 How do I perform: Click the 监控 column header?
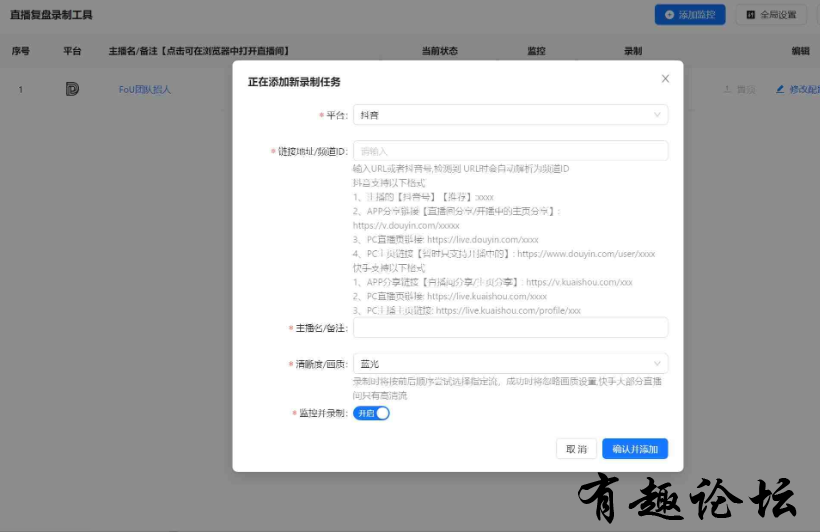click(537, 51)
